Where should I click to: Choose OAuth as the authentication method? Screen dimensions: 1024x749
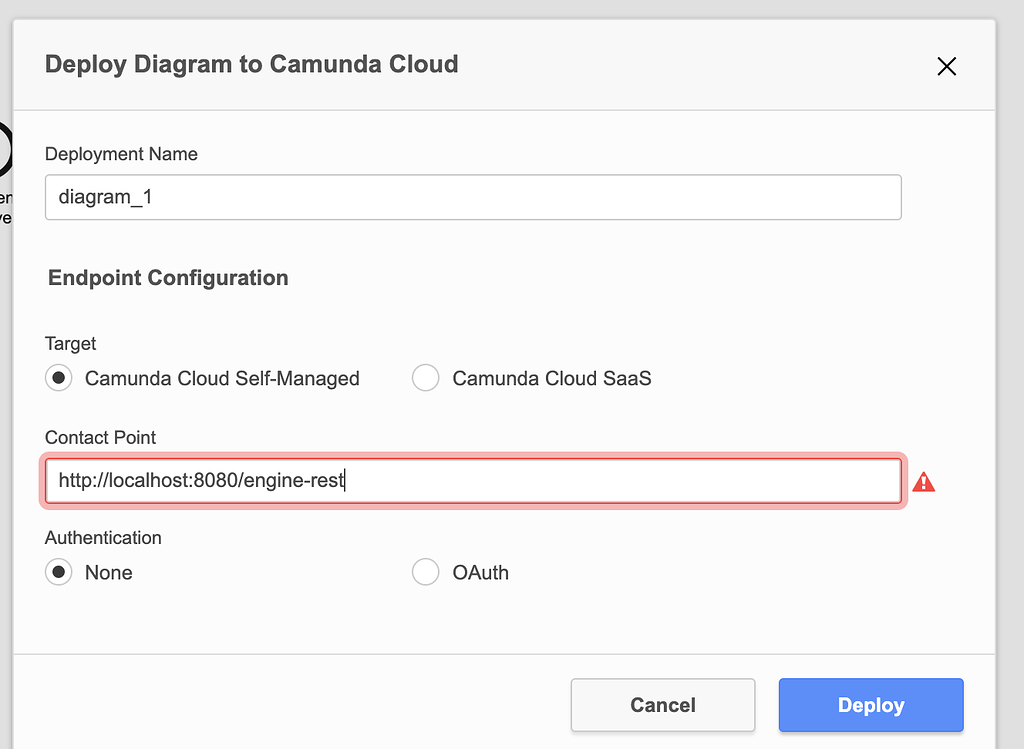coord(426,572)
